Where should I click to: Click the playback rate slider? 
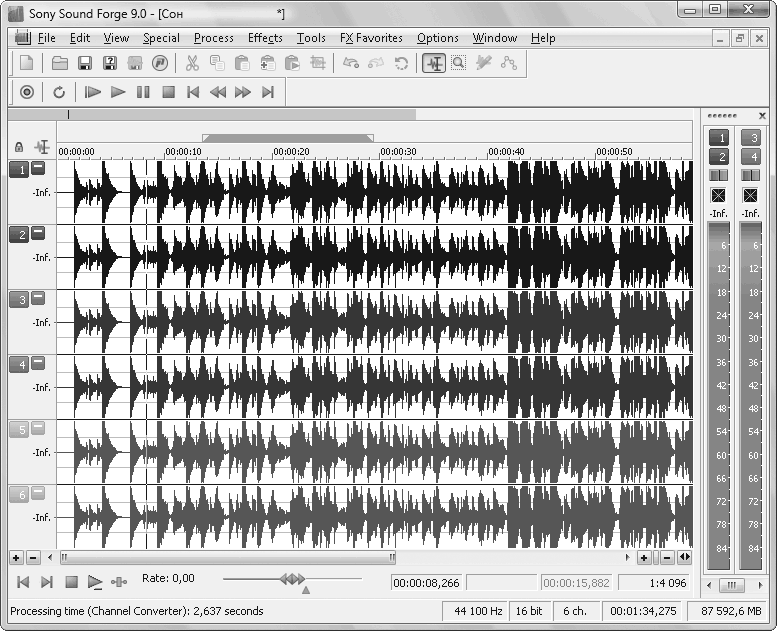point(292,579)
